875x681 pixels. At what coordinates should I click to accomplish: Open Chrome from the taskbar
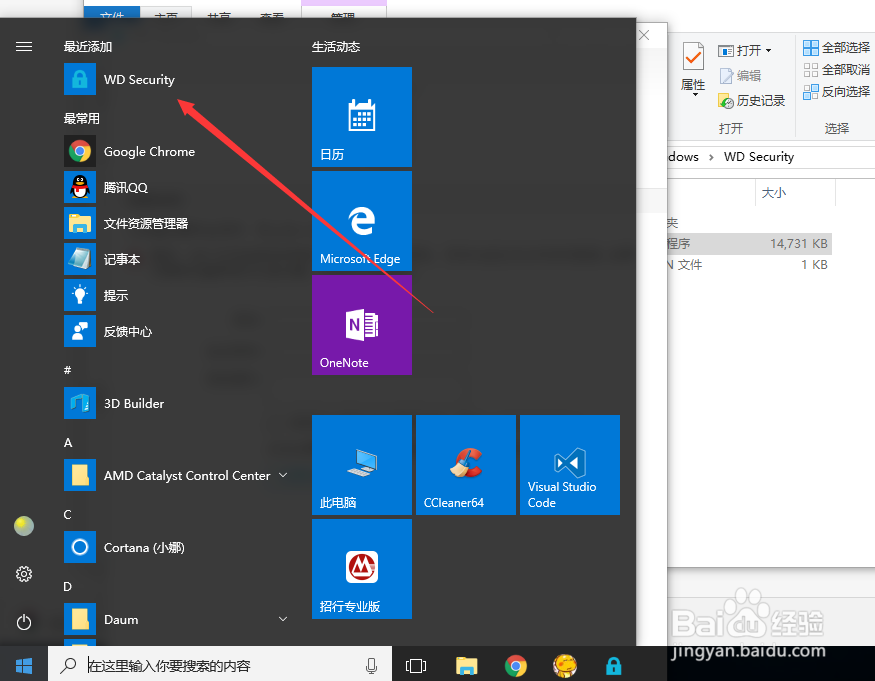516,665
